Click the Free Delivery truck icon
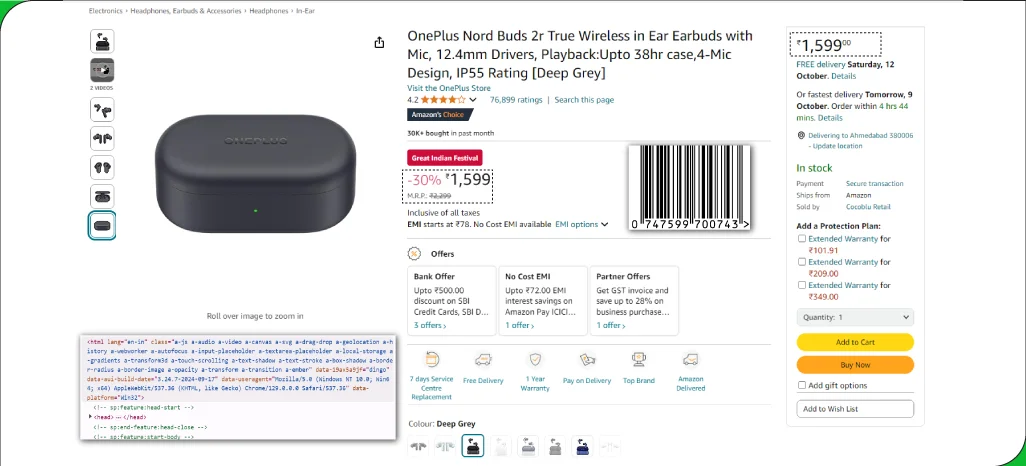Screen dimensions: 1026x466 tap(484, 360)
